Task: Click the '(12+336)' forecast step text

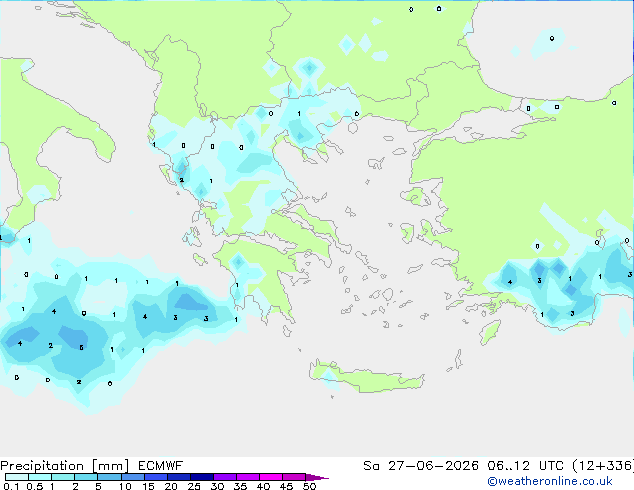Action: click(x=603, y=466)
